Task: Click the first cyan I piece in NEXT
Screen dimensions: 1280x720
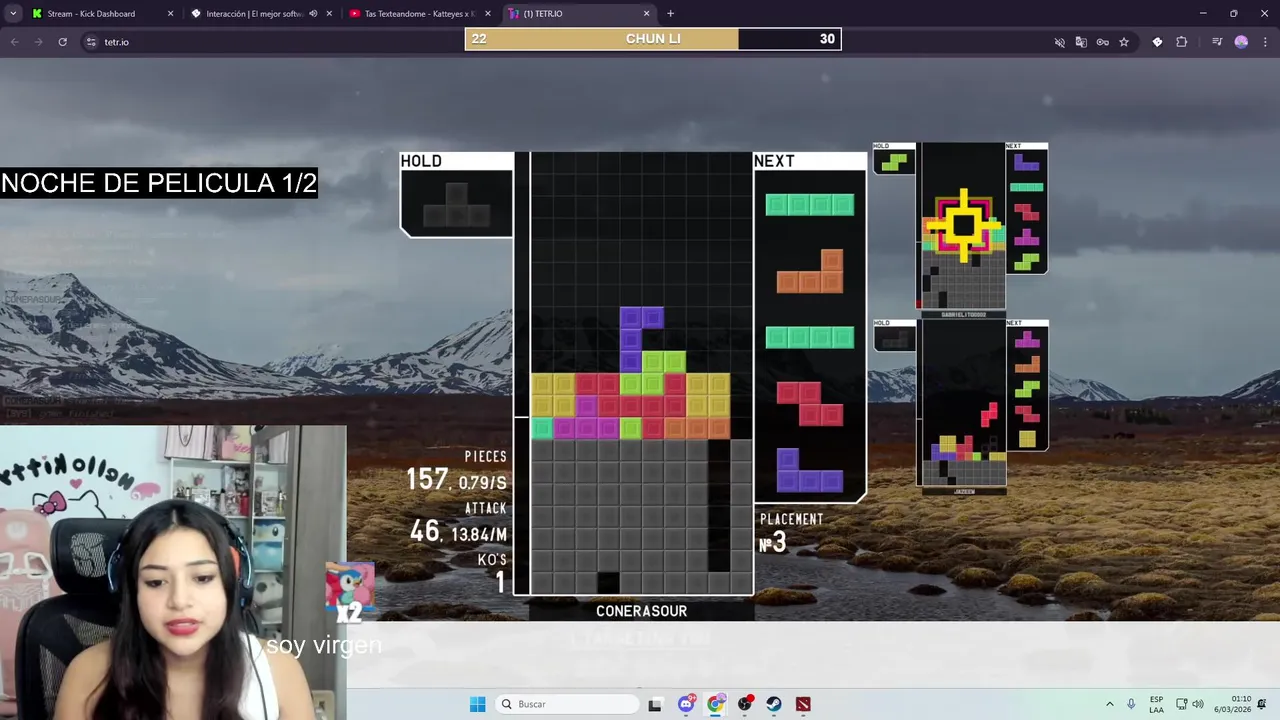Action: coord(810,205)
